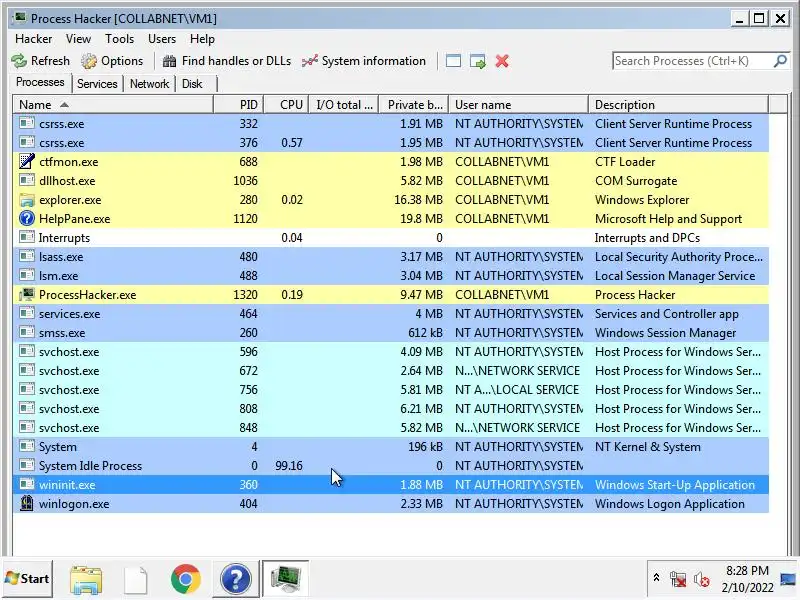Sort by the CPU column header
Screen dimensions: 800x600
click(x=286, y=105)
